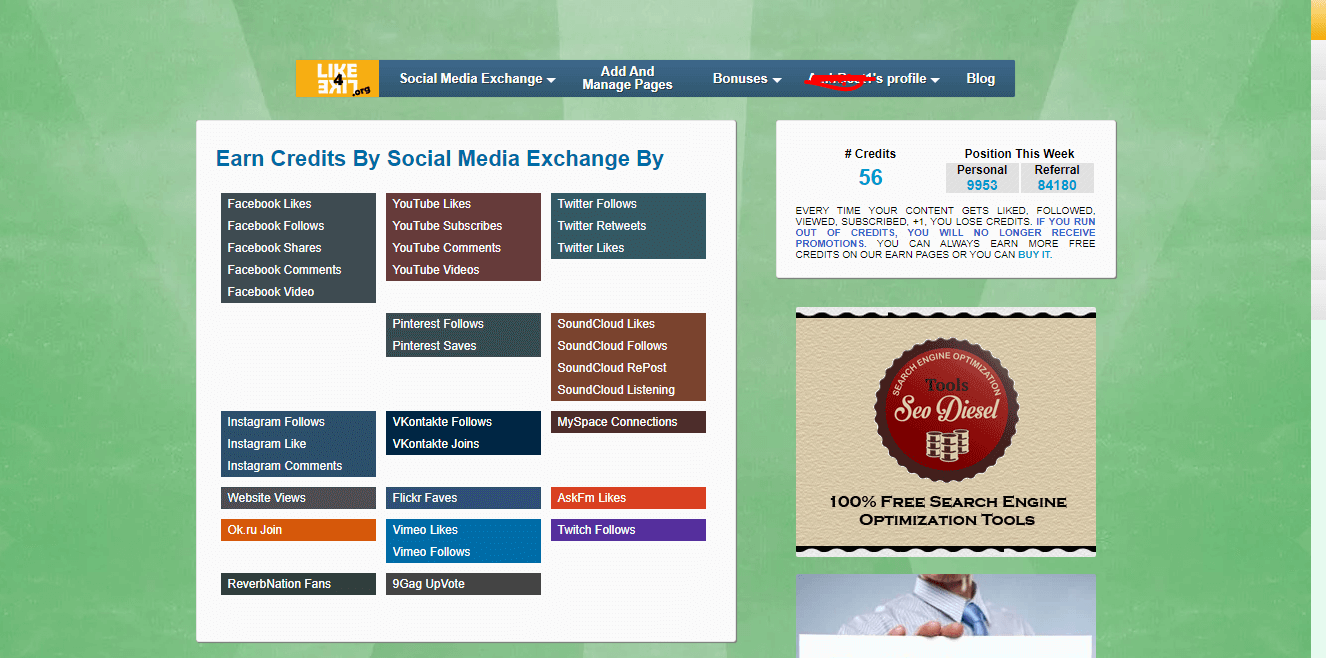Viewport: 1326px width, 658px height.
Task: Open Instagram Comments exchange
Action: tap(284, 466)
